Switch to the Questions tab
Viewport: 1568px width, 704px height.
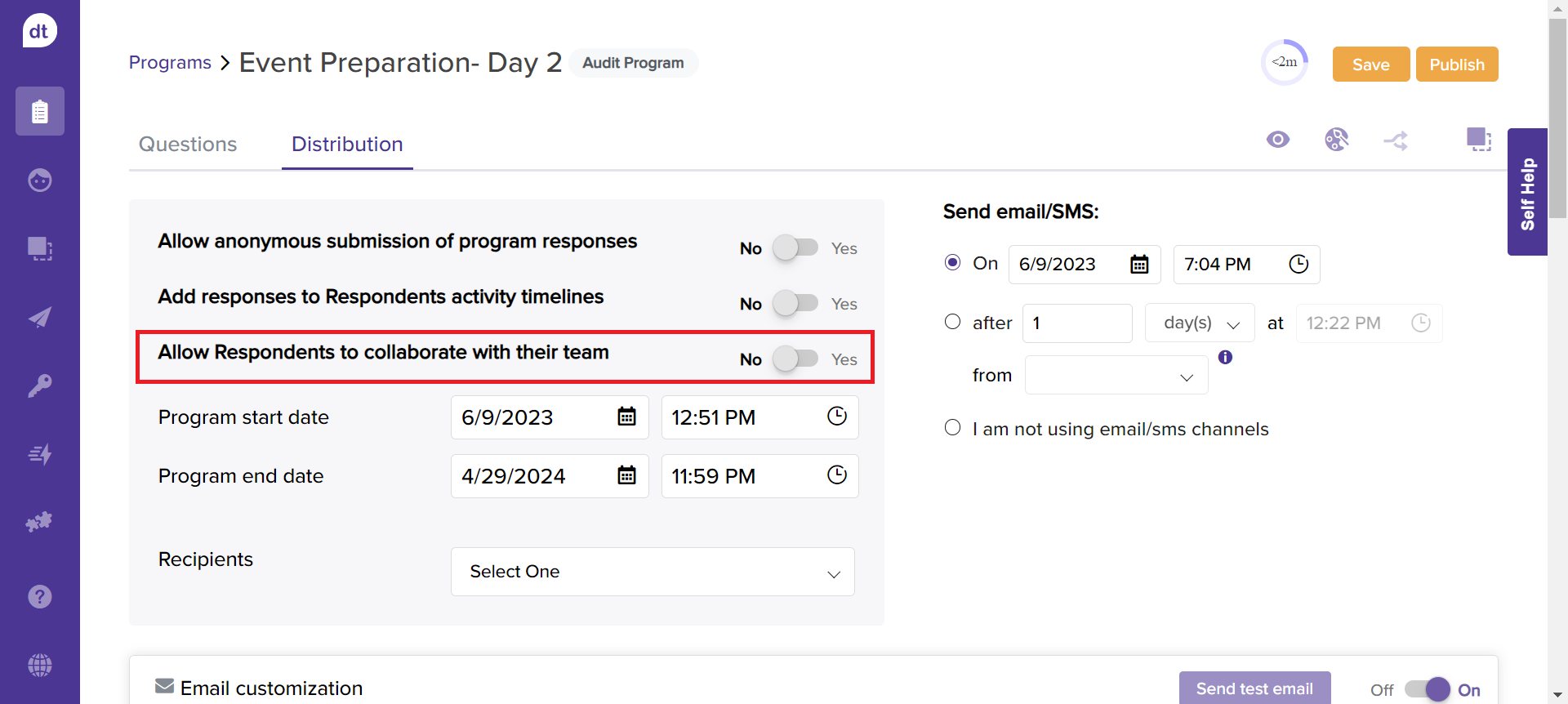coord(188,145)
